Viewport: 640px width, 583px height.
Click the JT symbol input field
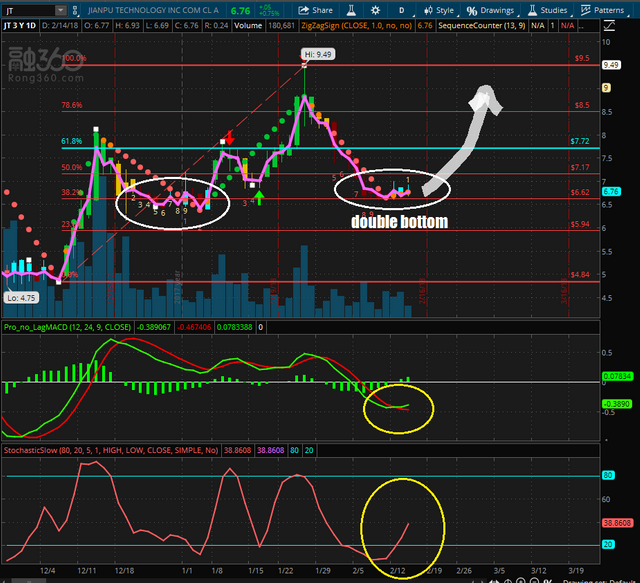pyautogui.click(x=28, y=10)
